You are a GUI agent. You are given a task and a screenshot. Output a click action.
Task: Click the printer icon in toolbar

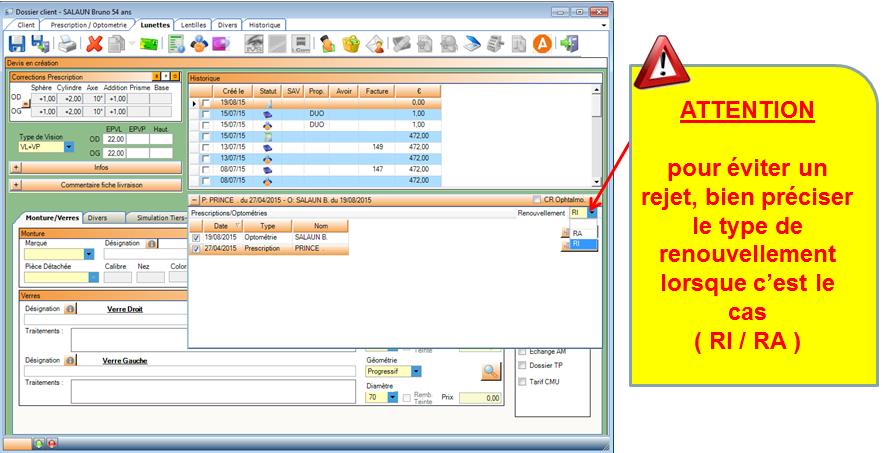pyautogui.click(x=67, y=43)
